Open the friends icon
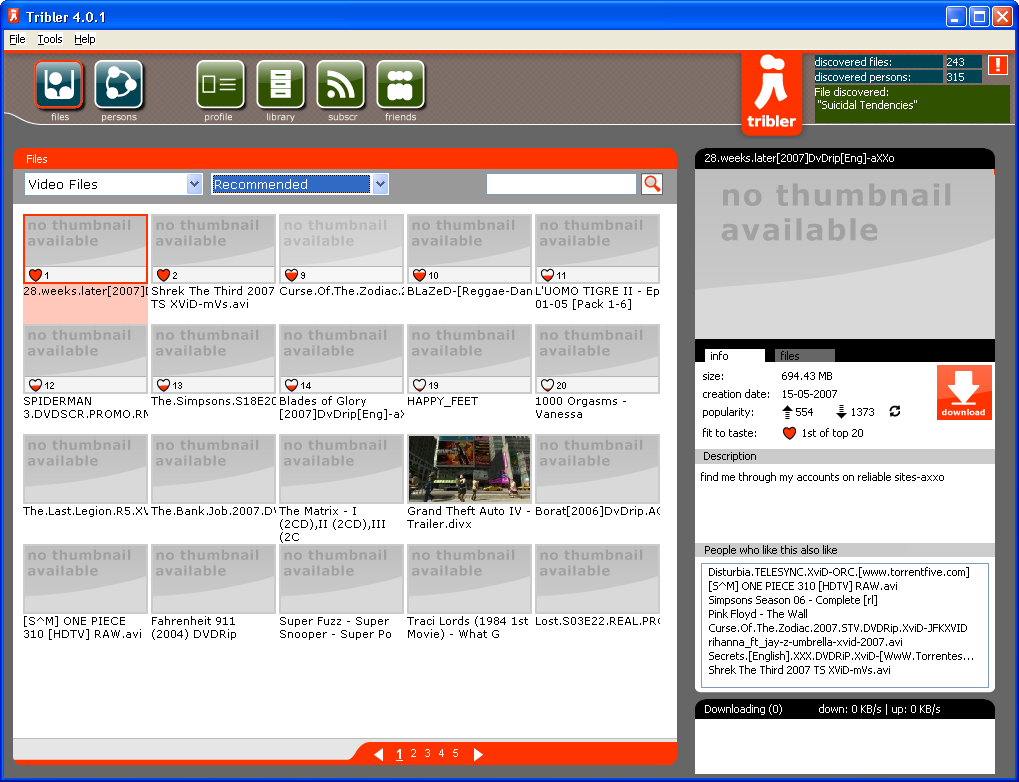Screen dimensions: 1019x782 (400, 85)
